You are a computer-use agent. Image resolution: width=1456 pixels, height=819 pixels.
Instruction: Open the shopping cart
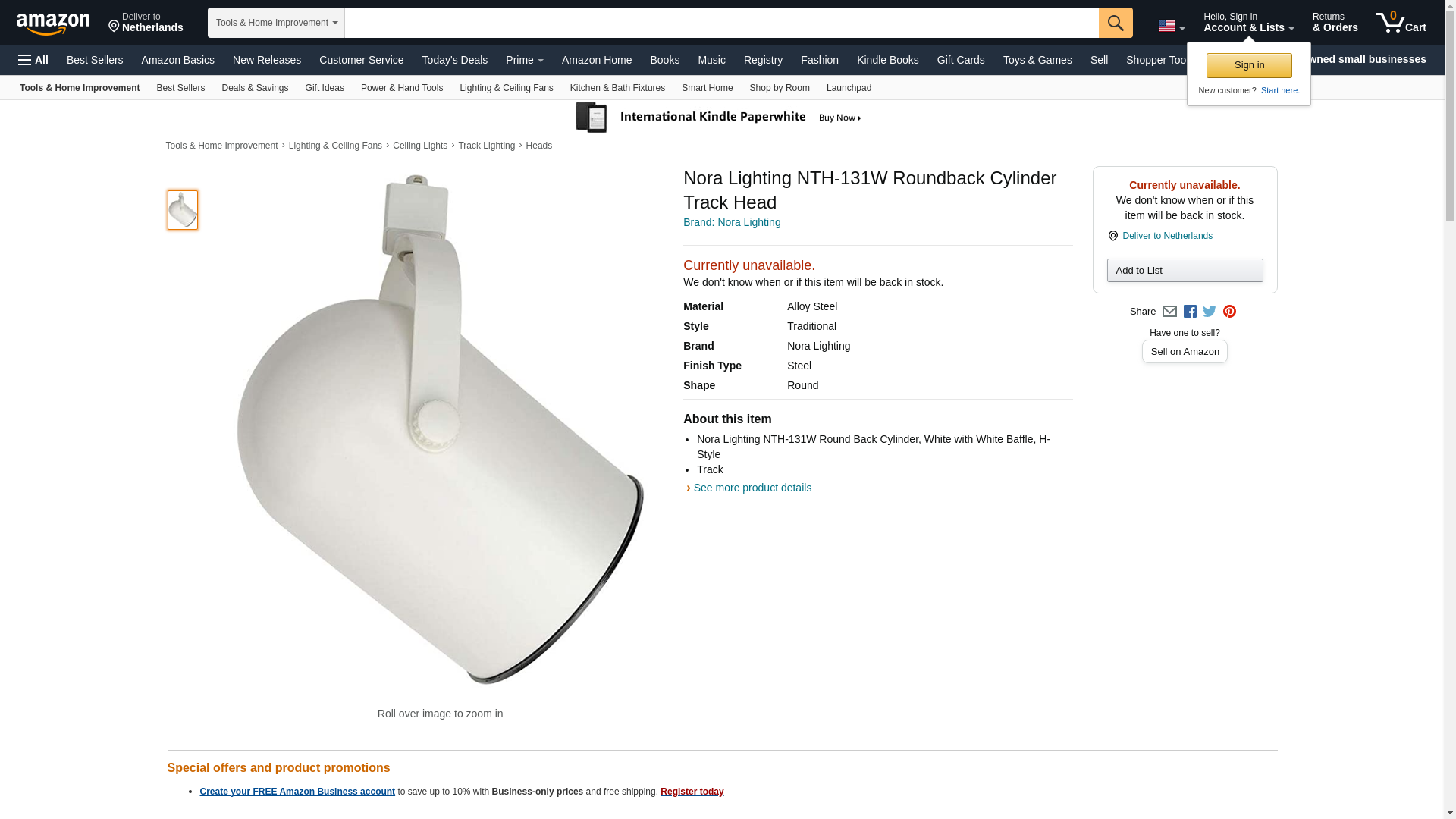1401,23
